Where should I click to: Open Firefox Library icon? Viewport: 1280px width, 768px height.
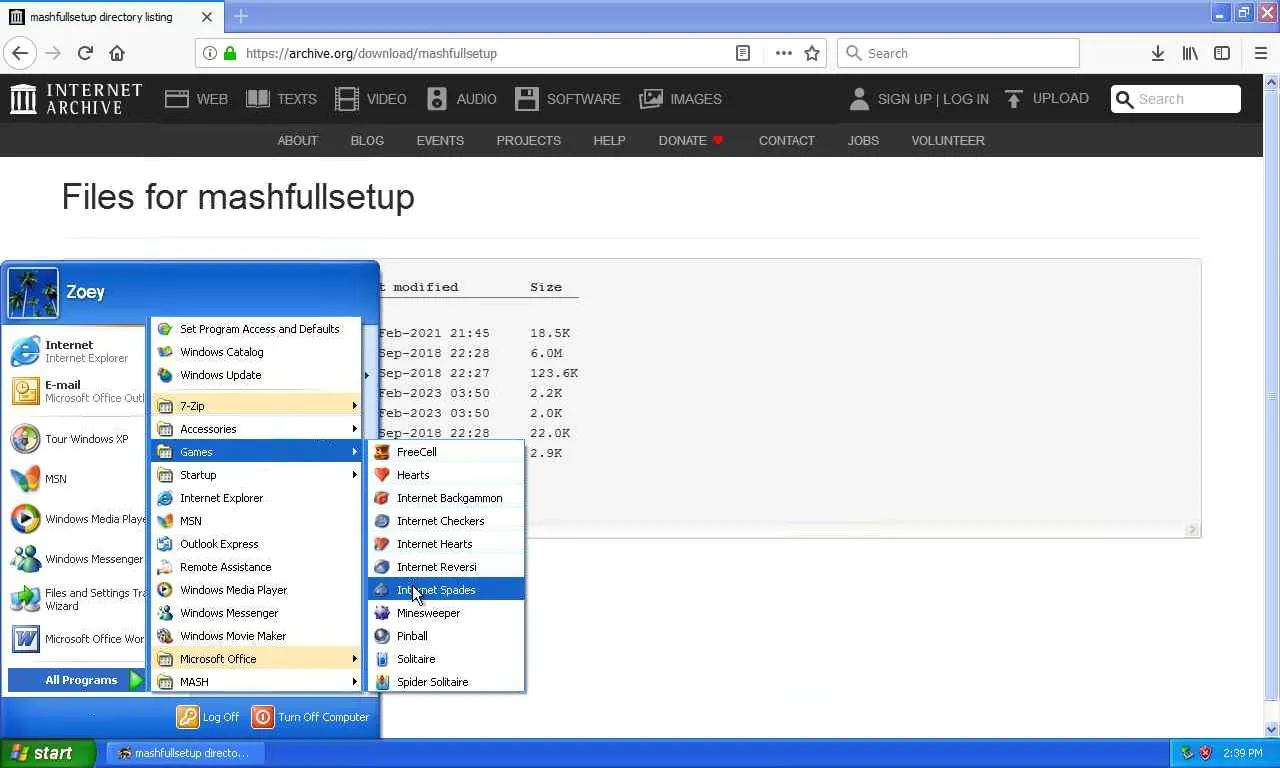(1190, 53)
